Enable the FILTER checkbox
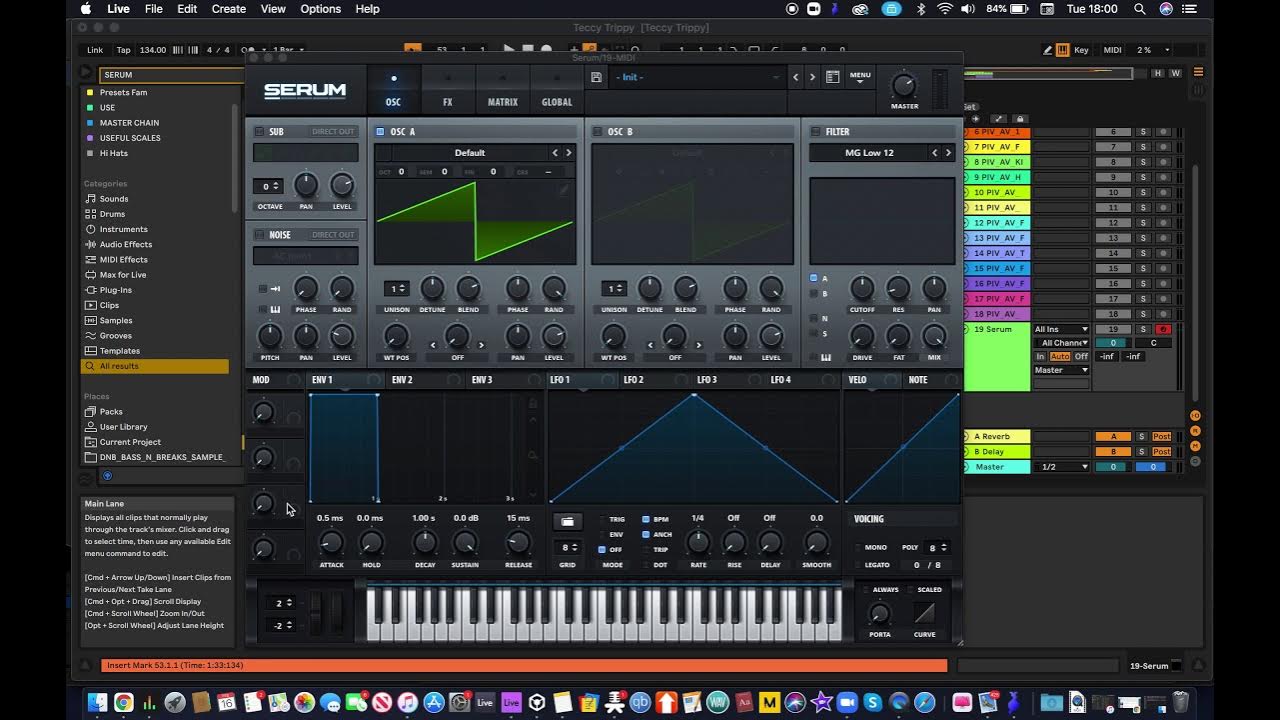The height and width of the screenshot is (720, 1280). (815, 132)
